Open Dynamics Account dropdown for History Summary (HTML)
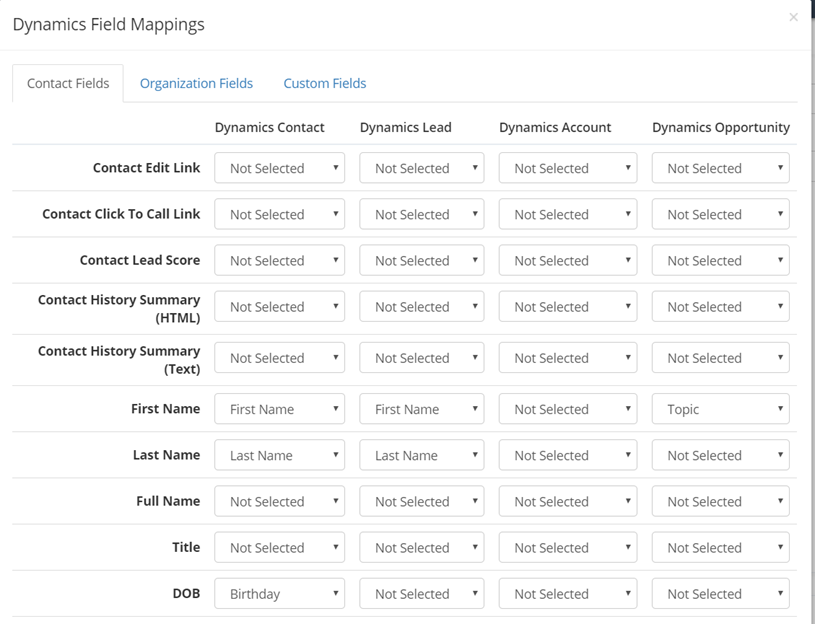 [568, 307]
